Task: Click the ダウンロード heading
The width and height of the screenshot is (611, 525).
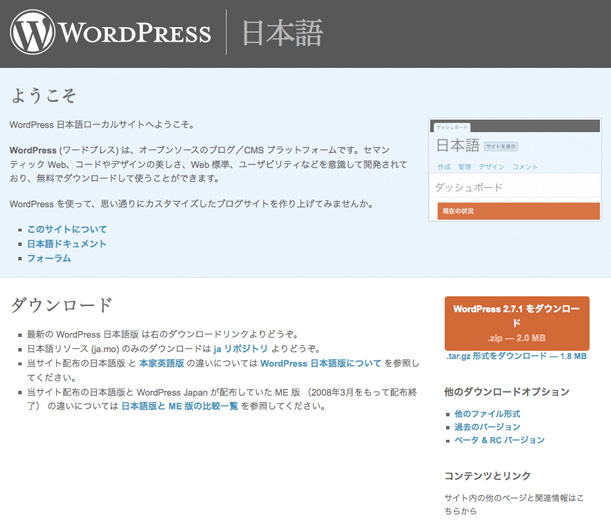Action: click(62, 305)
